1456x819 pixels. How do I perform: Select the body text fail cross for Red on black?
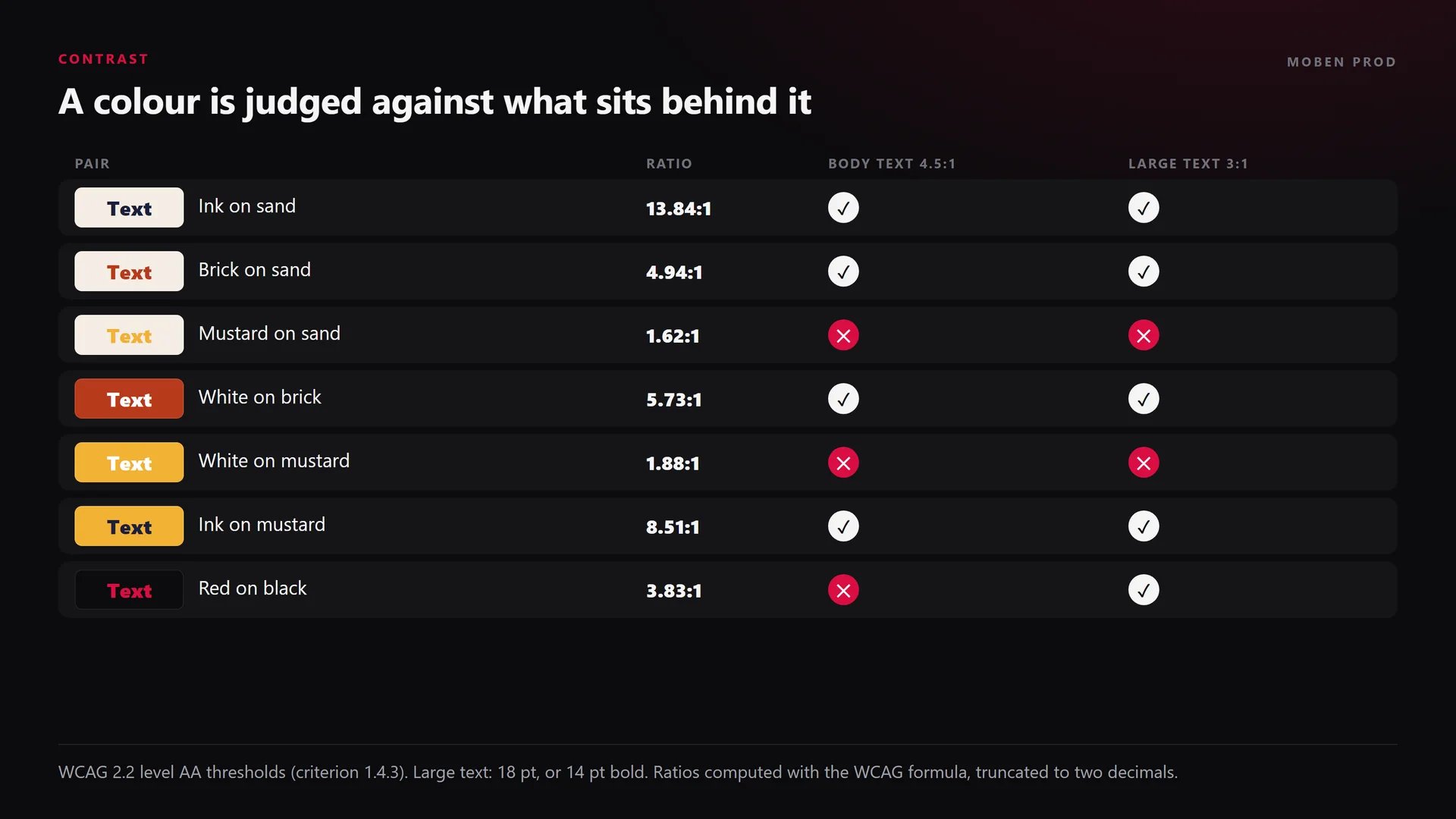(x=843, y=590)
